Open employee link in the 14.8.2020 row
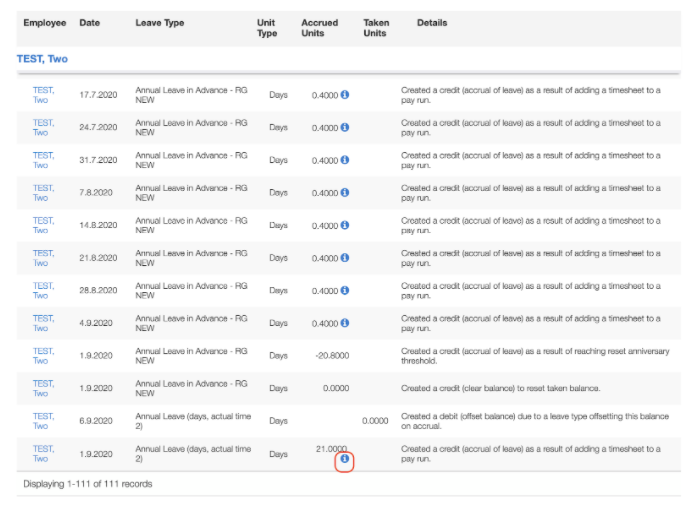Viewport: 692px width, 507px height. click(x=43, y=225)
